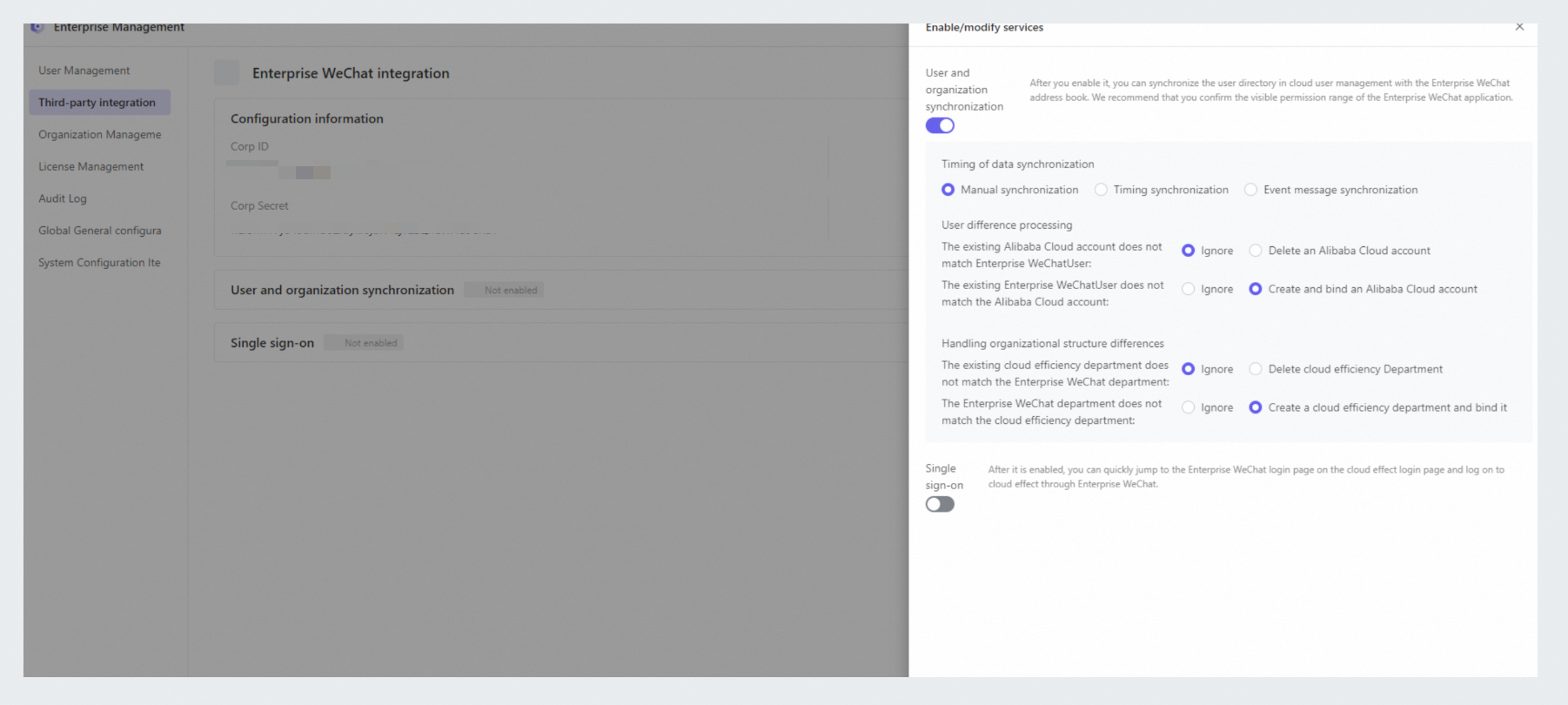
Task: Choose Delete cloud efficiency Department
Action: point(1256,369)
